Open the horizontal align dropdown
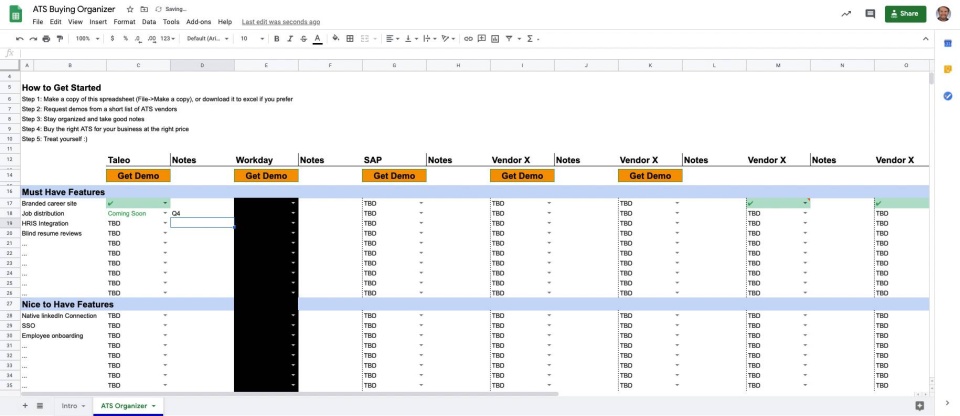This screenshot has height=416, width=960. point(392,39)
